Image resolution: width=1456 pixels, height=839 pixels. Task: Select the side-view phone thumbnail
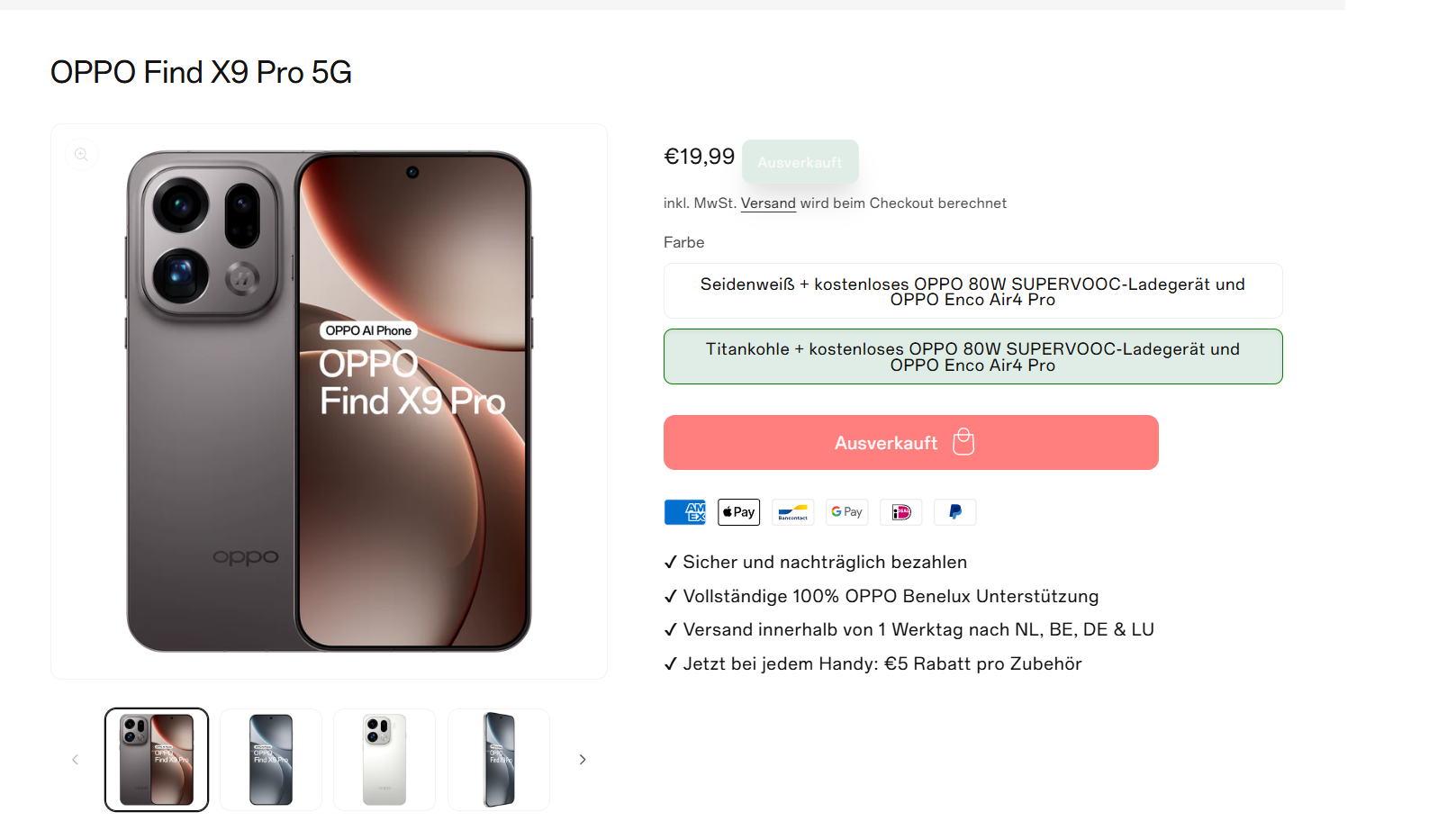point(499,760)
